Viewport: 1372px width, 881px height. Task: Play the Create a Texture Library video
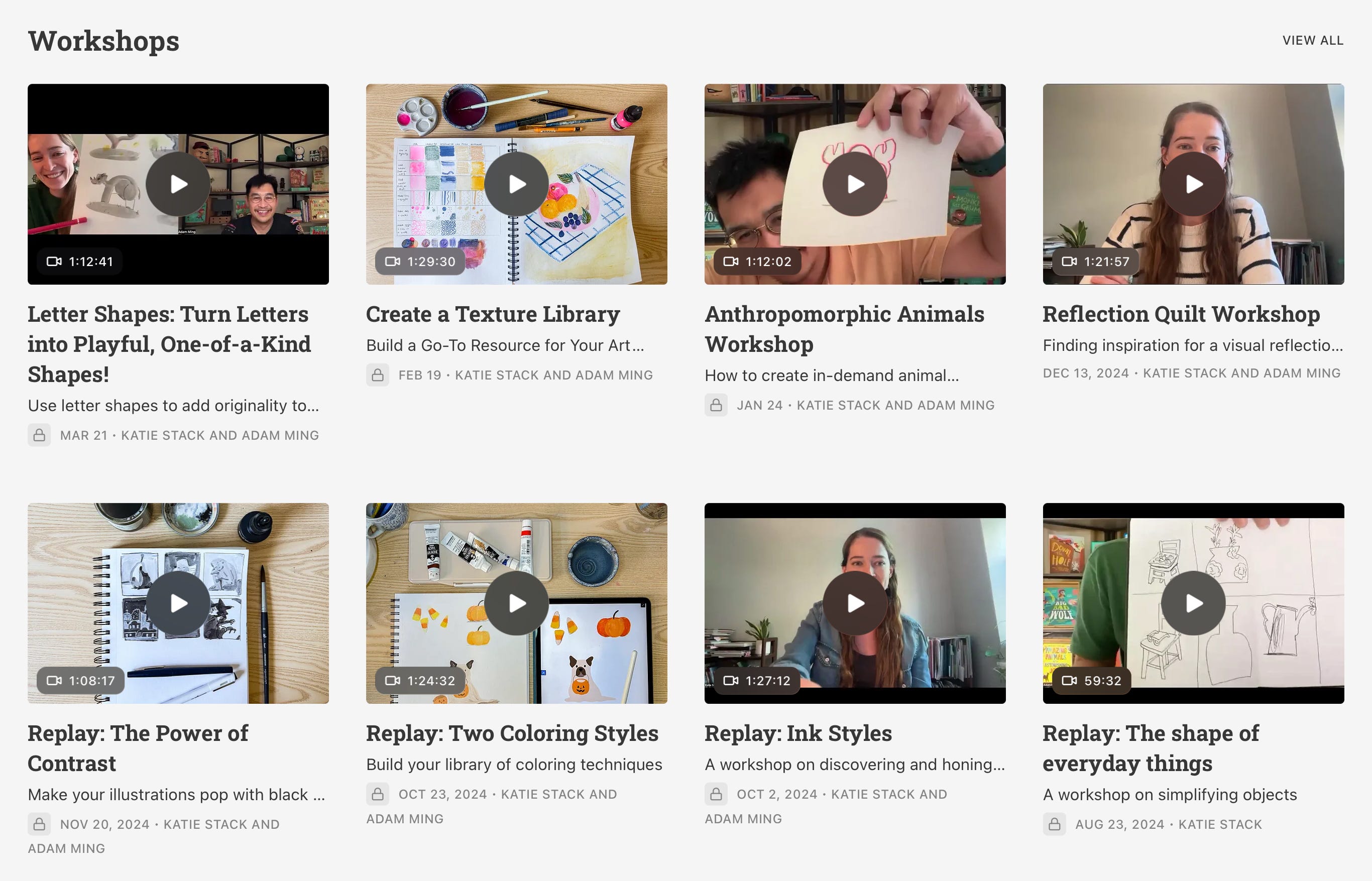(516, 184)
